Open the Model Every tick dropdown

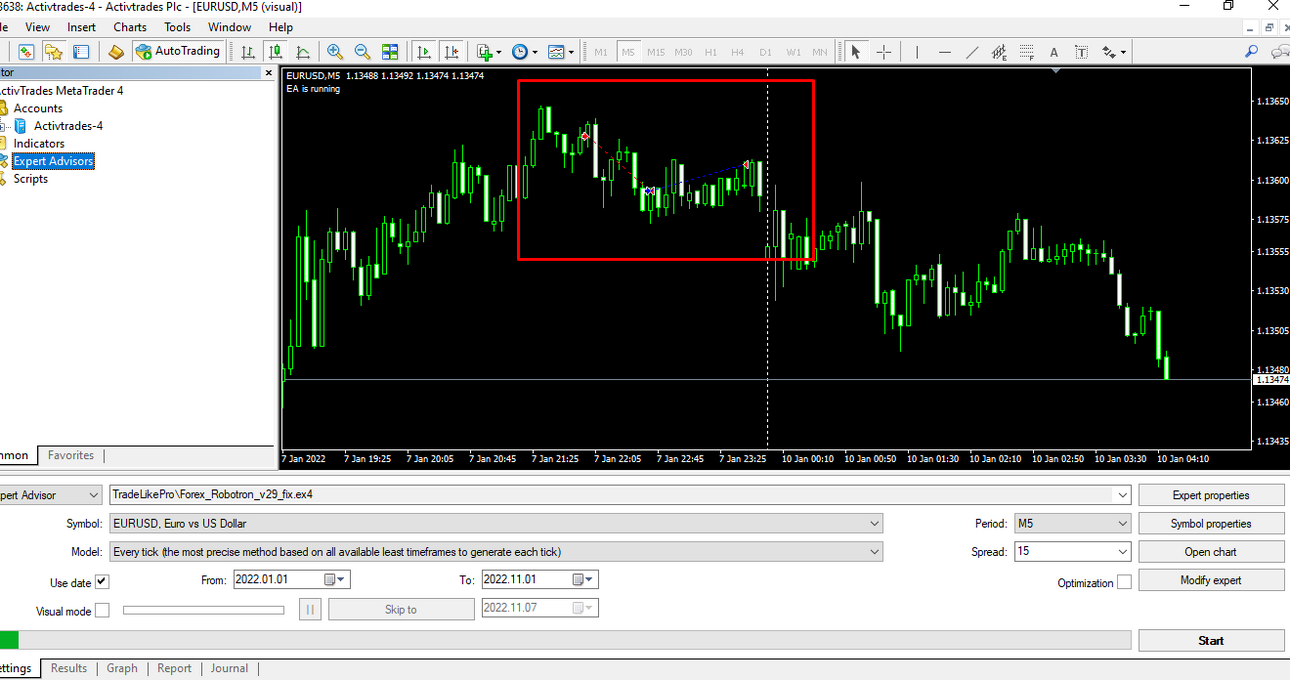pyautogui.click(x=875, y=551)
